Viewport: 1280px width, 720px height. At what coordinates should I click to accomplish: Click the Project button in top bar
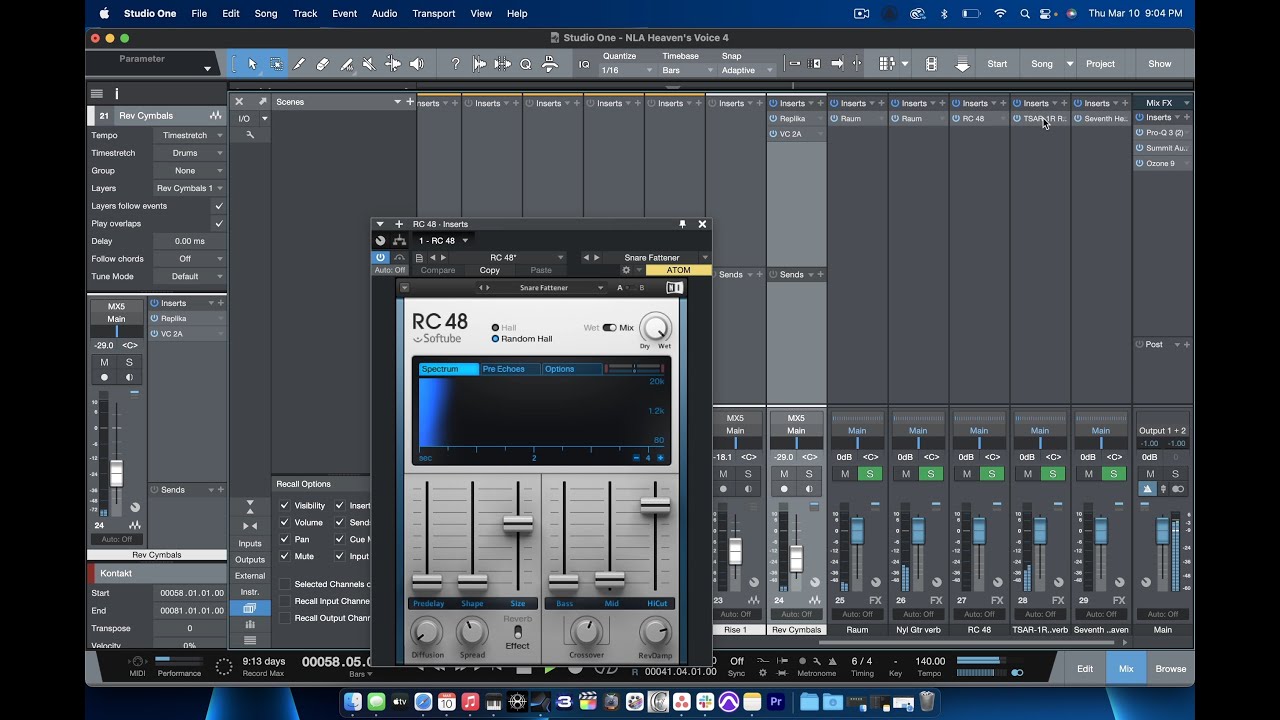tap(1100, 64)
